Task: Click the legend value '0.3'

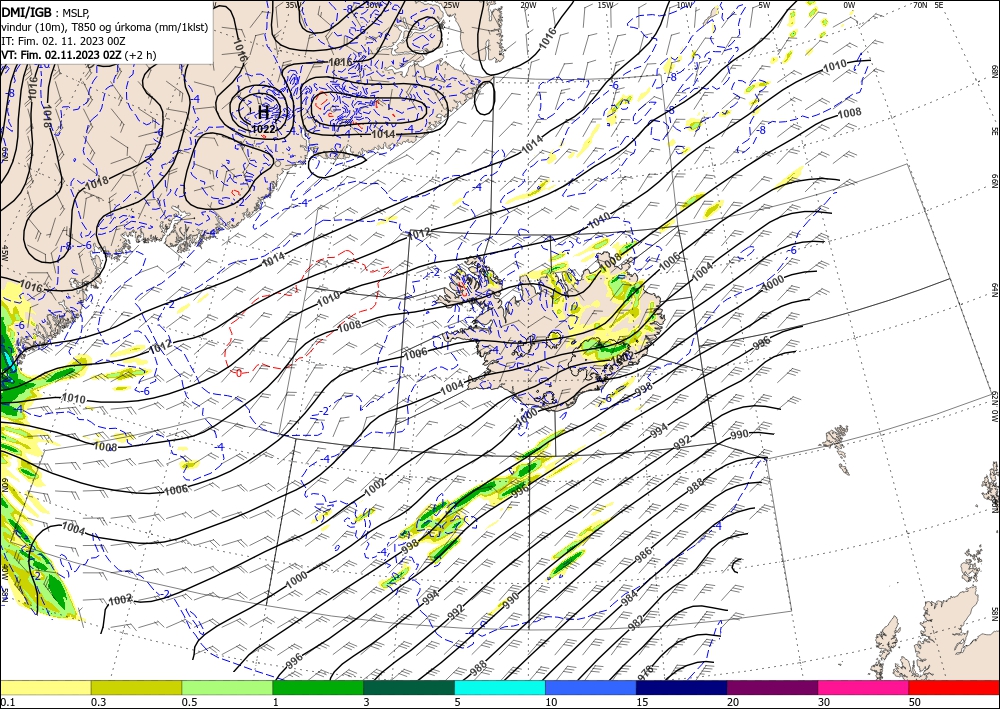Action: pyautogui.click(x=98, y=702)
